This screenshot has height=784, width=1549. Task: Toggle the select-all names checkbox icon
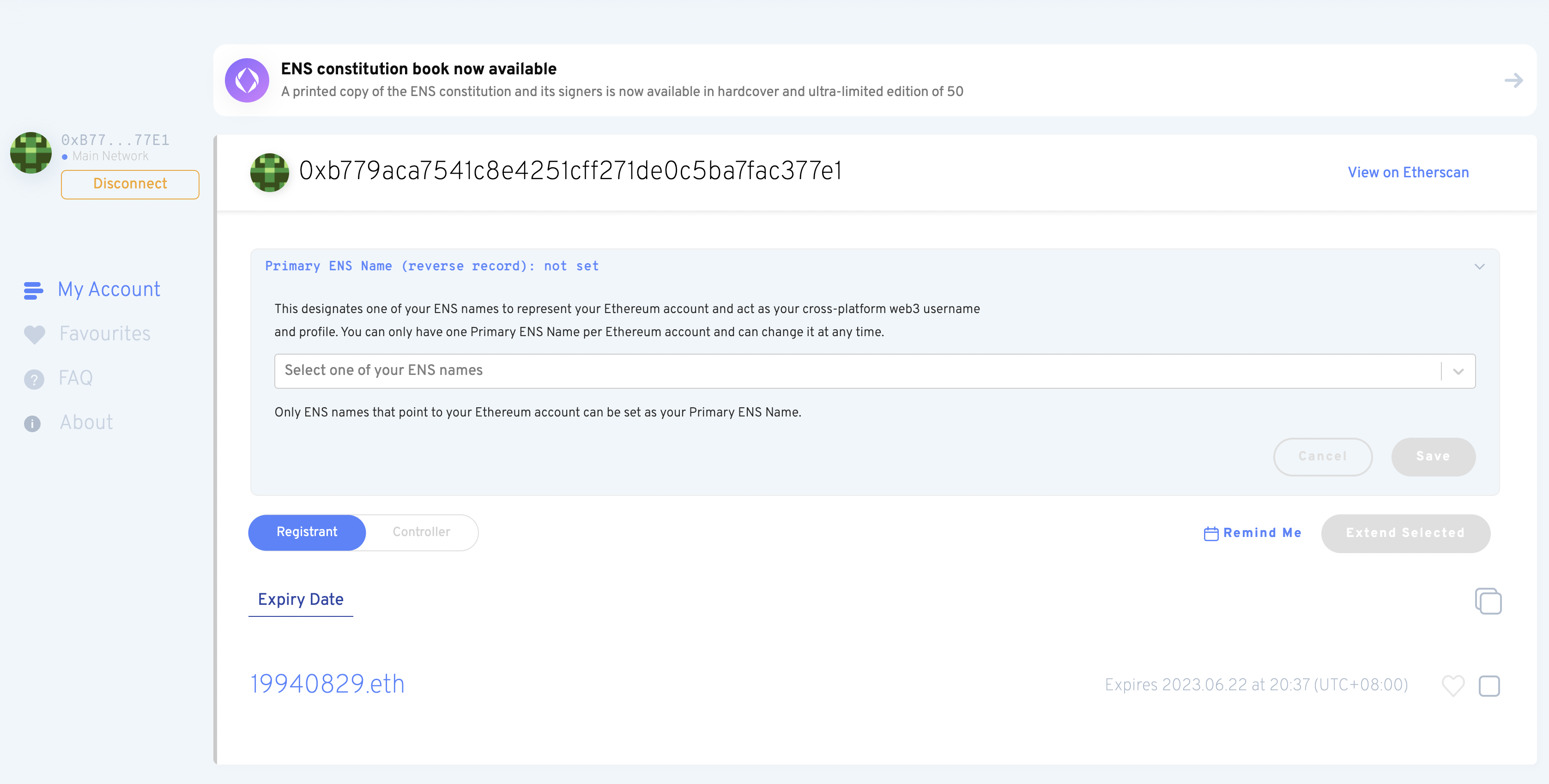pyautogui.click(x=1488, y=601)
